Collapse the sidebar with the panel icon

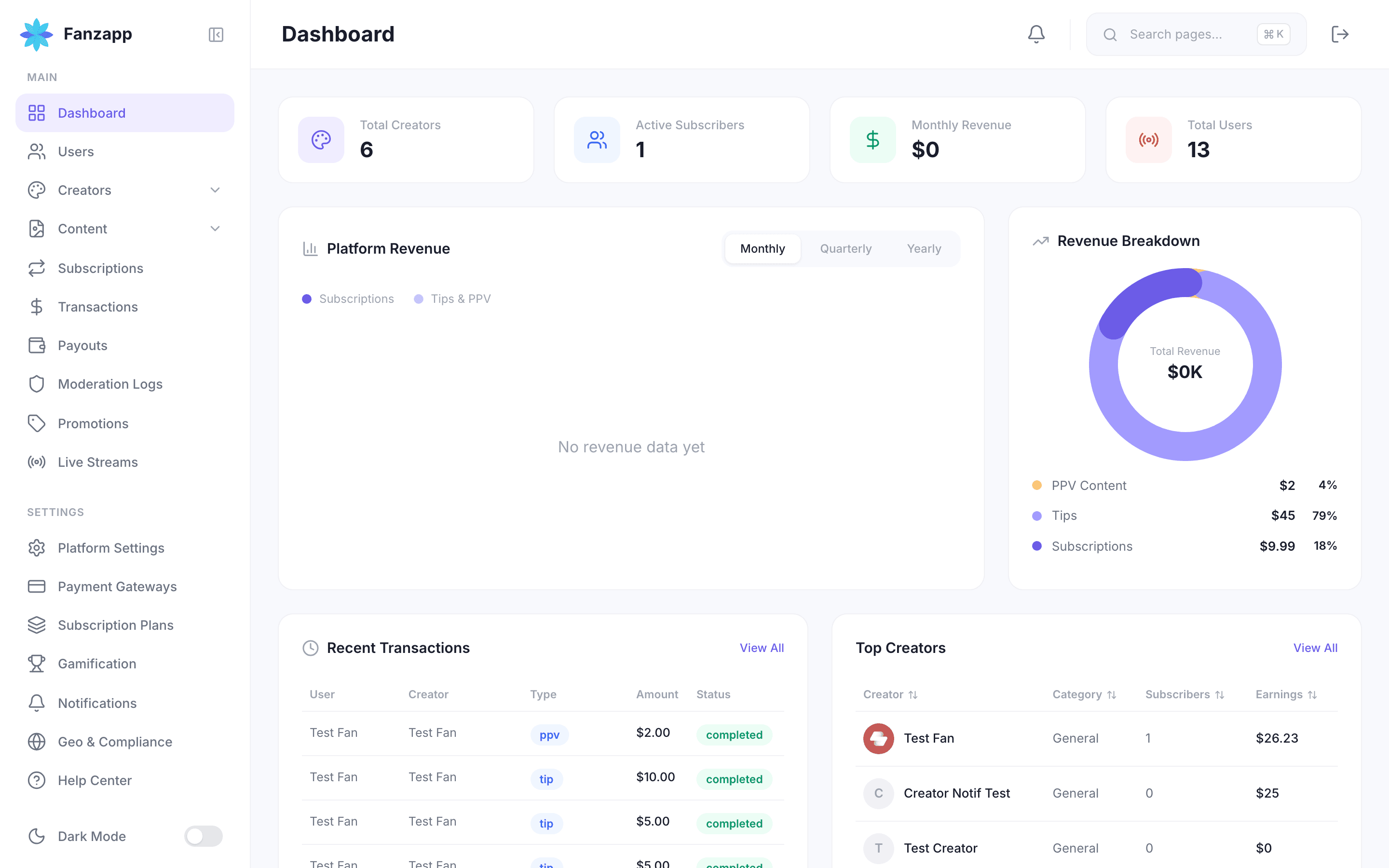tap(216, 34)
